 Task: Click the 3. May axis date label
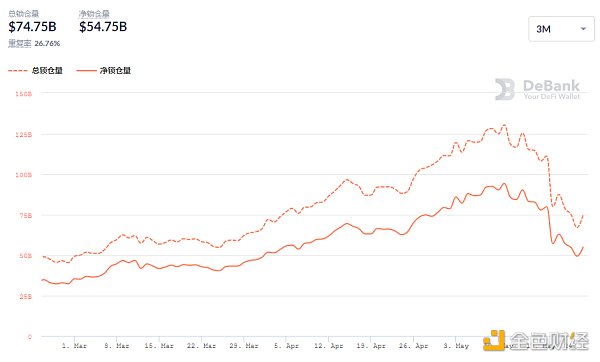click(x=456, y=346)
